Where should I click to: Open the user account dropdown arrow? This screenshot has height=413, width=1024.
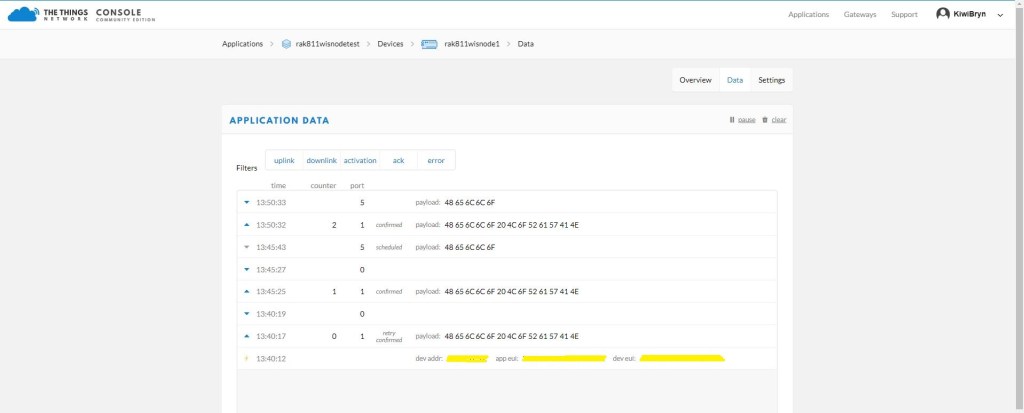1000,15
